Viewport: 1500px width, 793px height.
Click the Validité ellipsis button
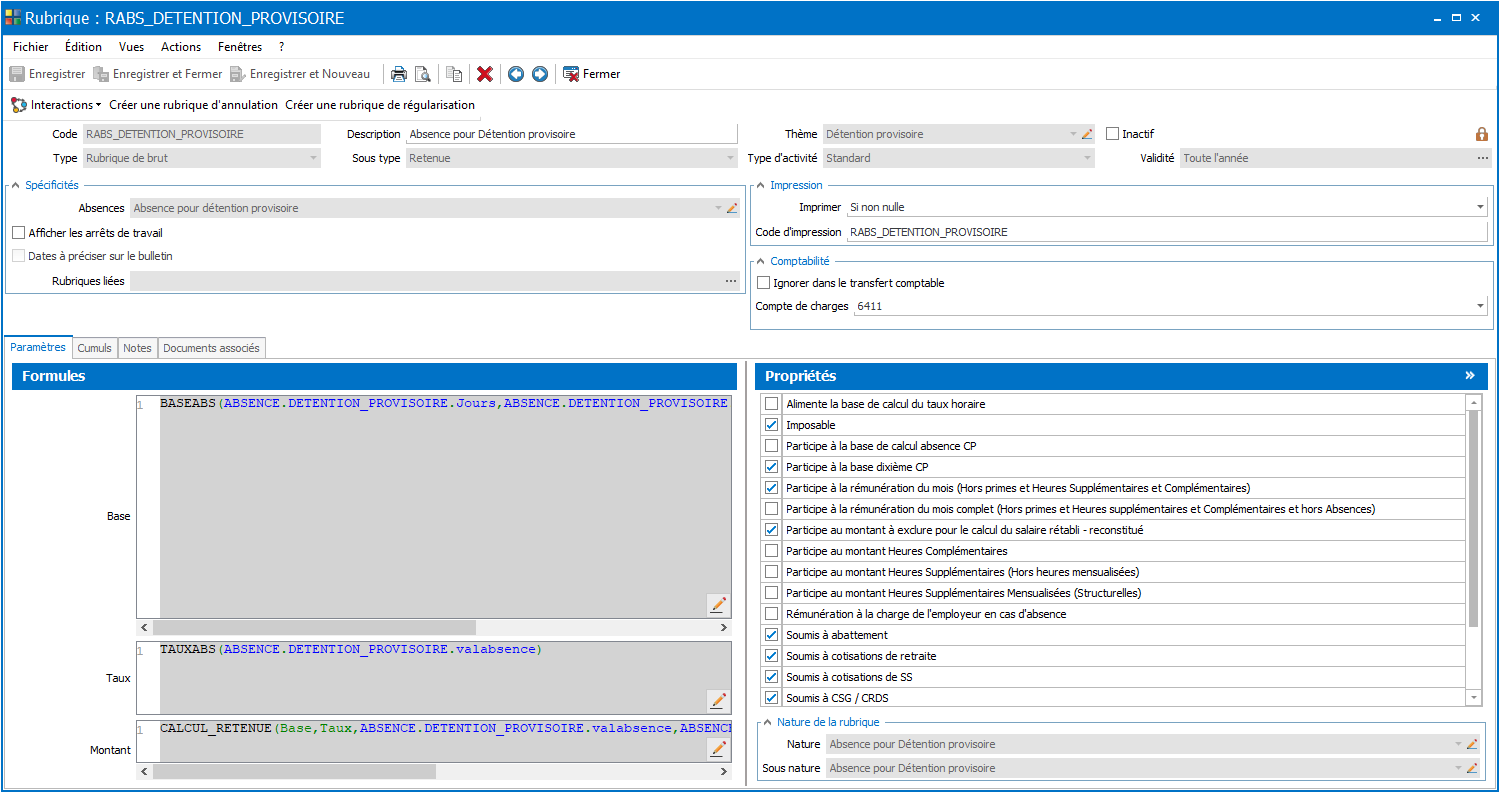(x=1483, y=158)
